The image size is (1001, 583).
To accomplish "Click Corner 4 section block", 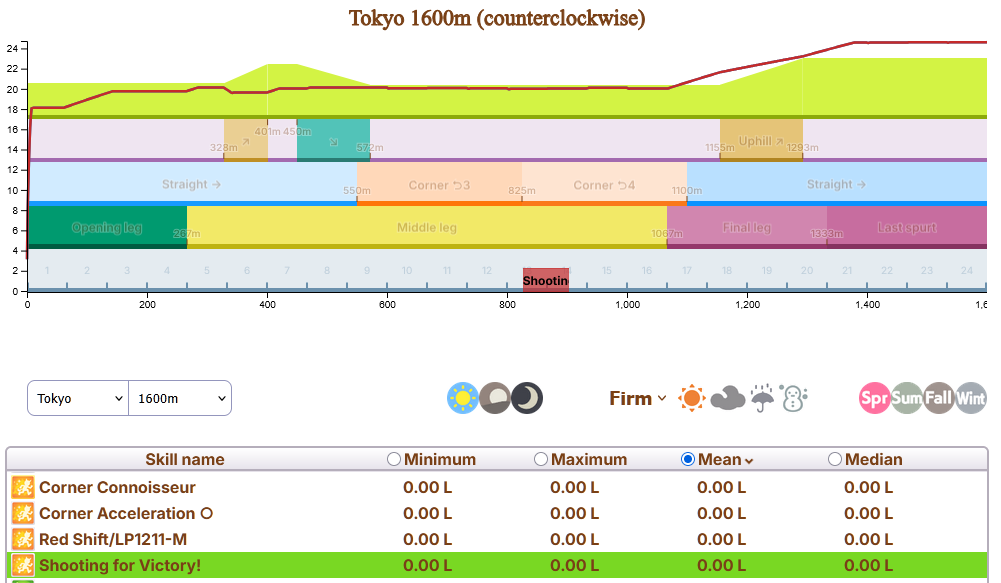I will click(x=604, y=184).
